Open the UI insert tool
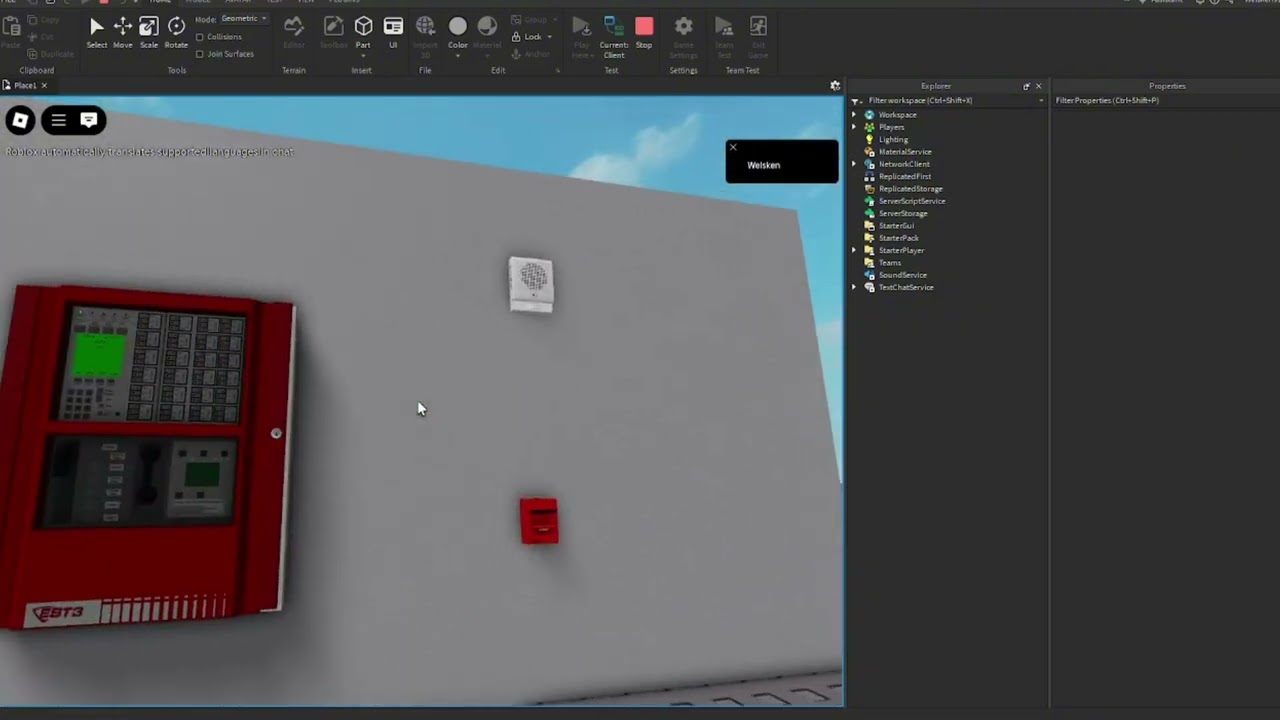Screen dimensions: 1280x720 click(x=393, y=32)
